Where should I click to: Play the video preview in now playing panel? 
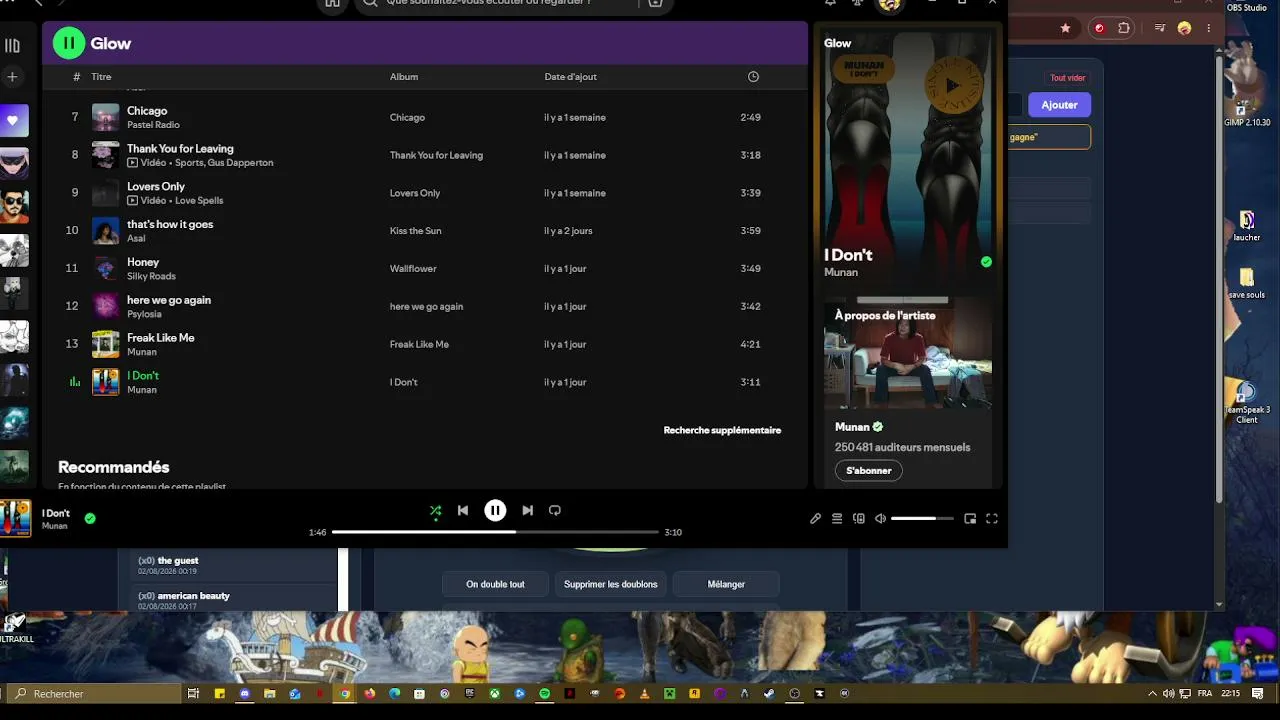click(952, 86)
